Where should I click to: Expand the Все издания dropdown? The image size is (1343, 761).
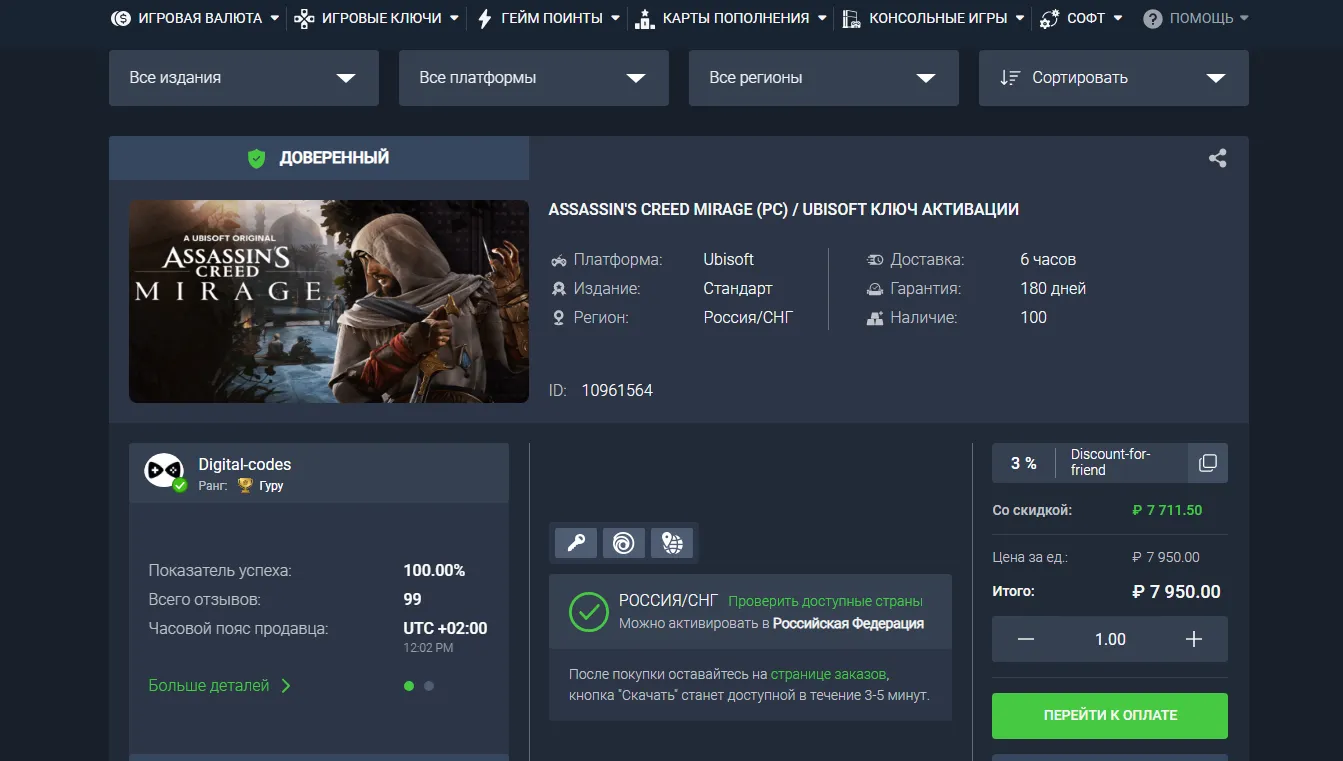pos(244,78)
